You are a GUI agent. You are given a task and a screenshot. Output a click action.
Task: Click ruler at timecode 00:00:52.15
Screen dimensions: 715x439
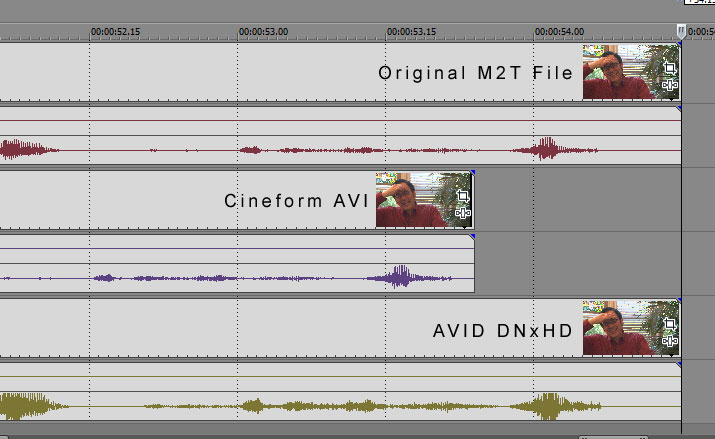pos(115,32)
